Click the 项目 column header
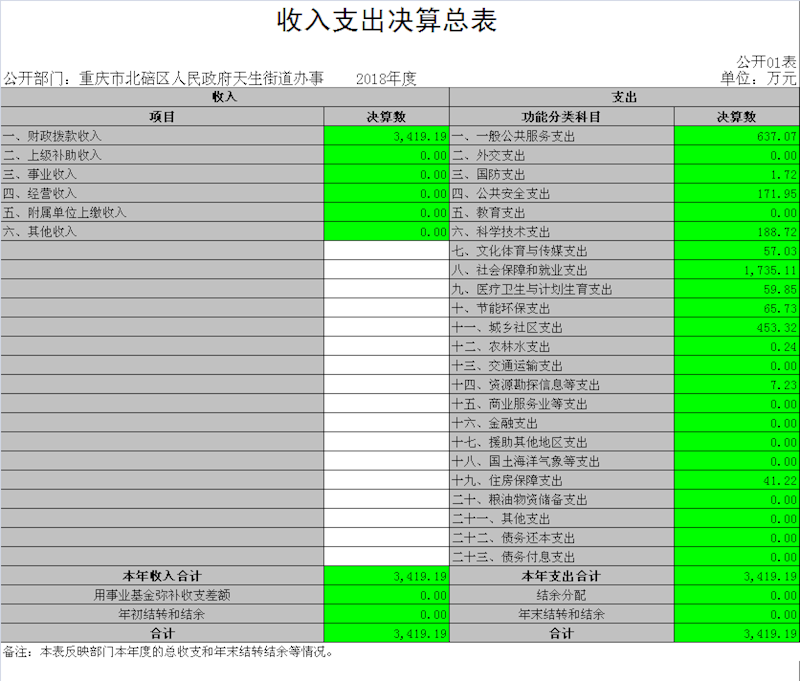 click(x=162, y=117)
